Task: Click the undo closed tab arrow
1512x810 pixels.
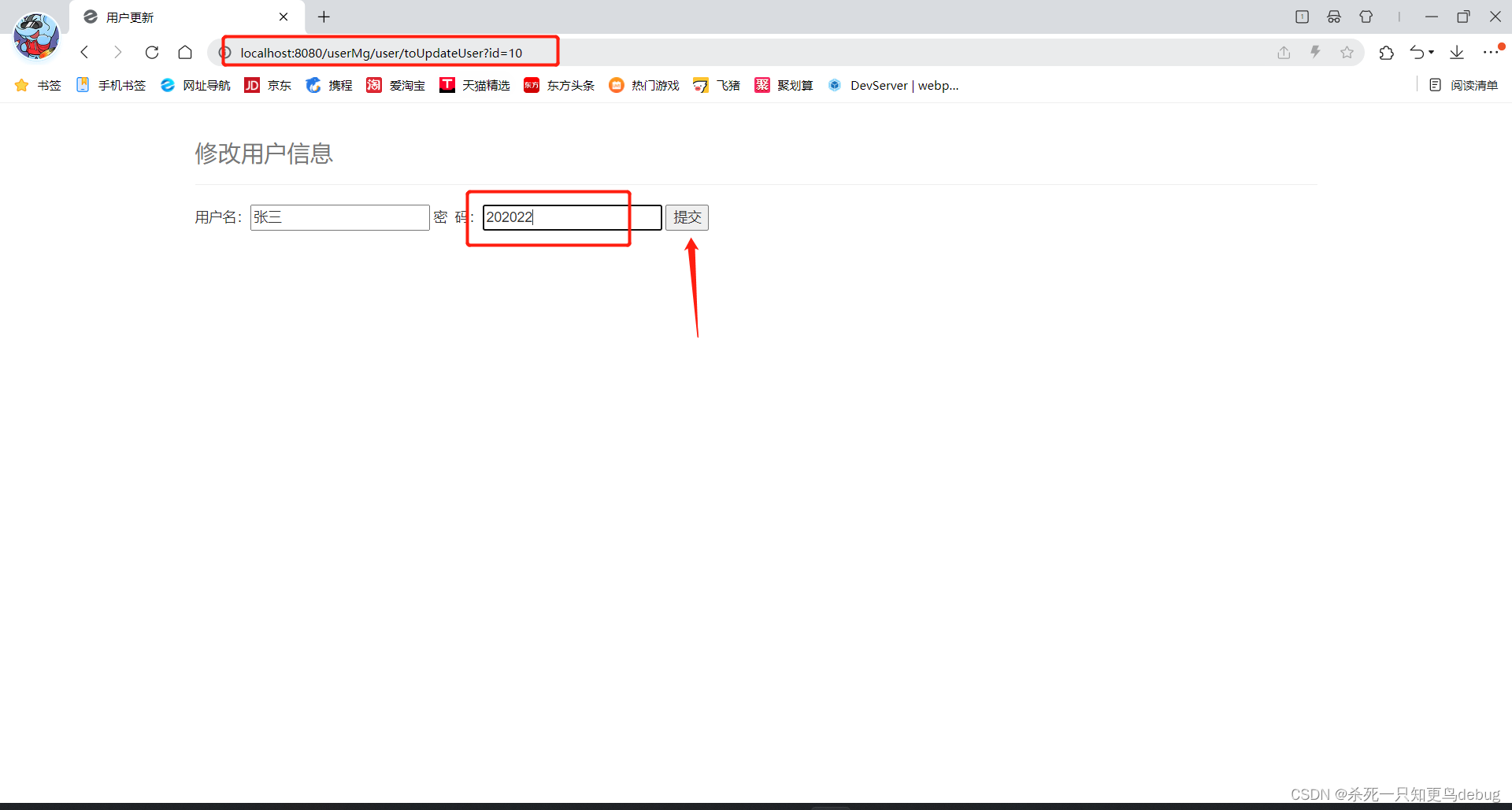Action: click(1417, 53)
